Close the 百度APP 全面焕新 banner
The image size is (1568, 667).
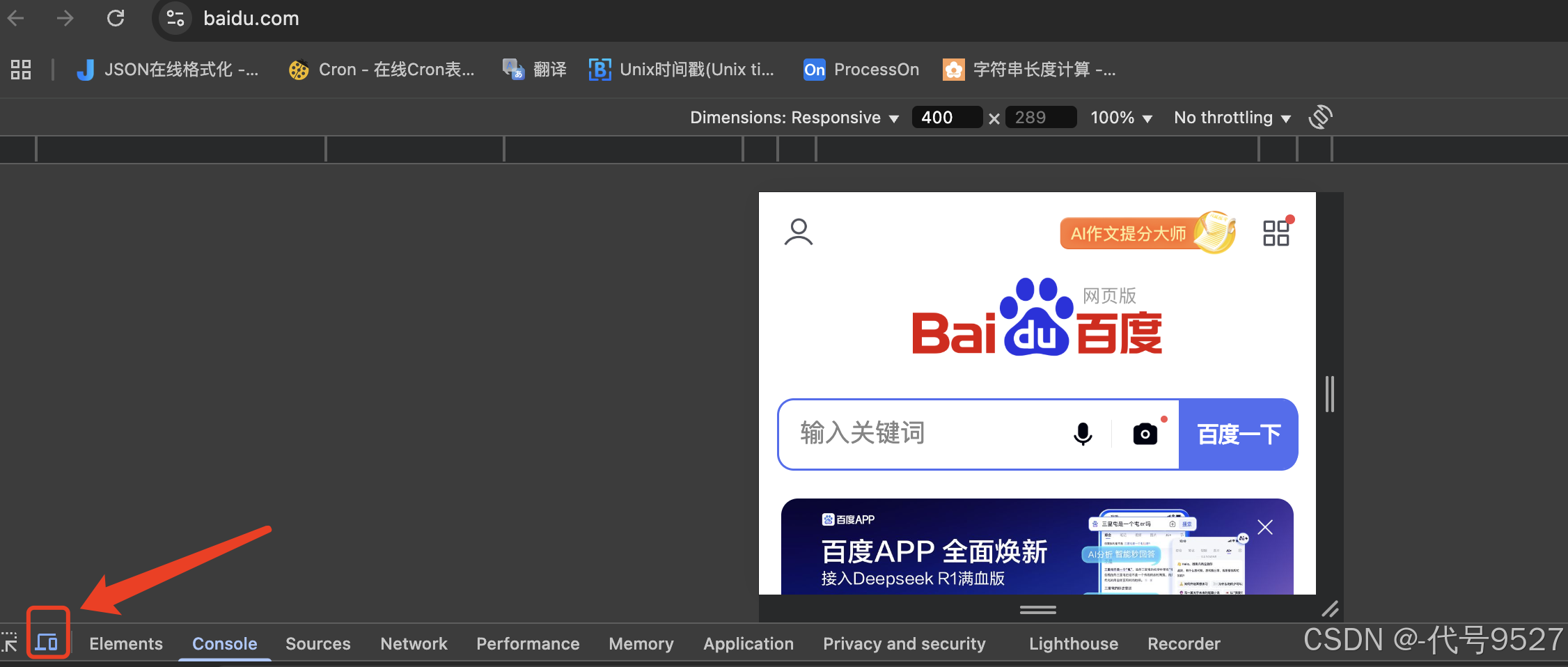pyautogui.click(x=1265, y=527)
